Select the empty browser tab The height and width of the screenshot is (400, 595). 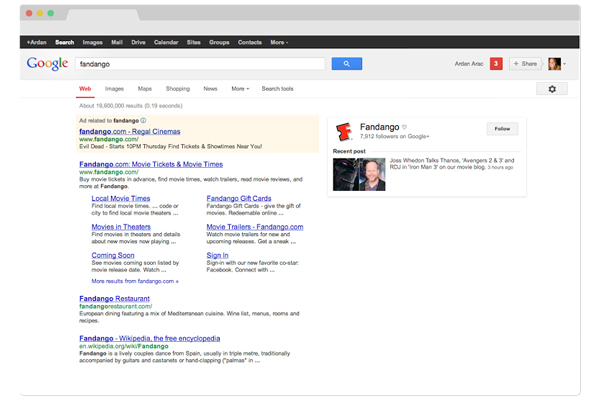tap(102, 14)
